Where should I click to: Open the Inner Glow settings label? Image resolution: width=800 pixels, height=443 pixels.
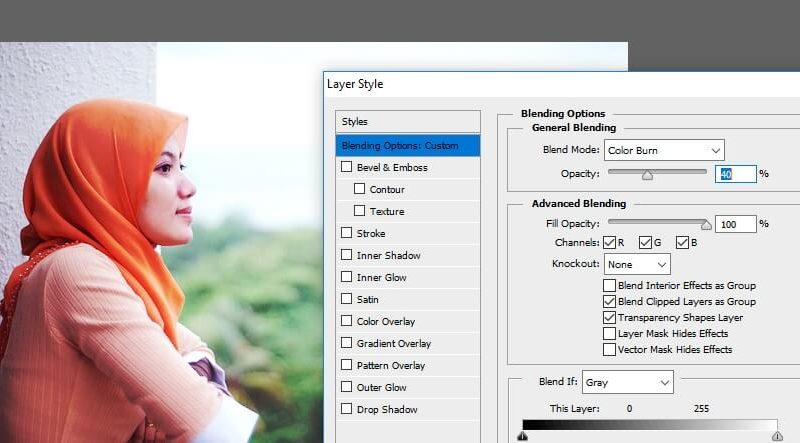382,278
